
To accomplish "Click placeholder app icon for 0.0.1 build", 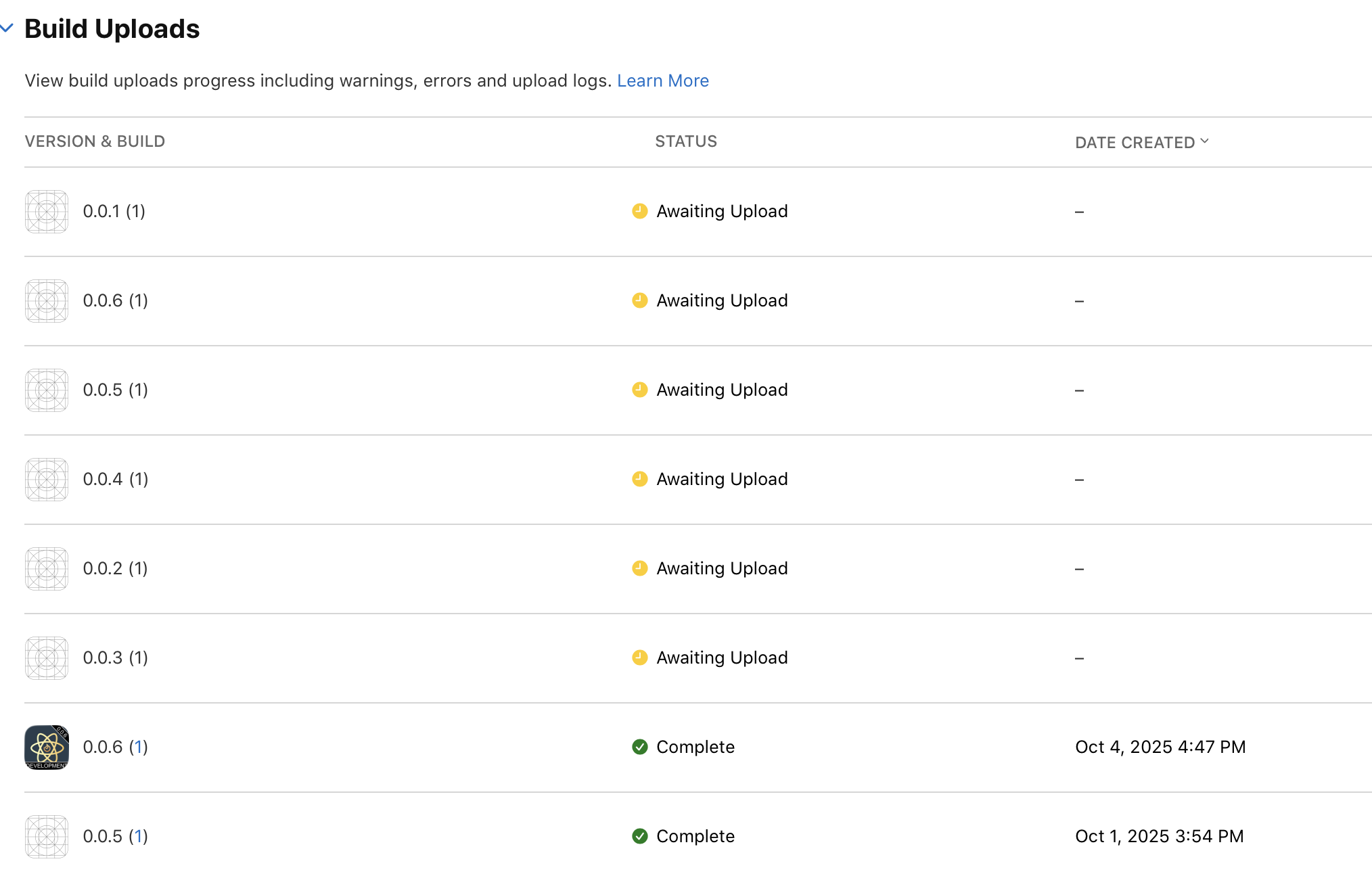I will tap(47, 212).
